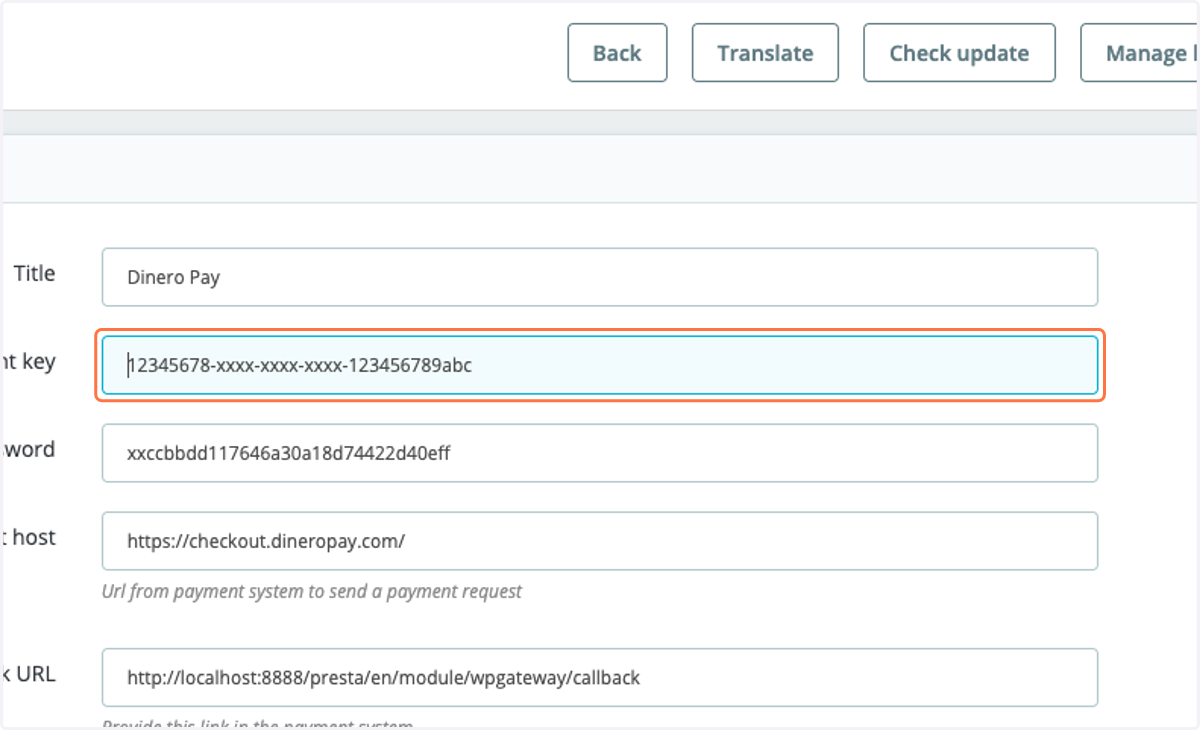The width and height of the screenshot is (1200, 730).
Task: Open the Translate button
Action: point(765,53)
